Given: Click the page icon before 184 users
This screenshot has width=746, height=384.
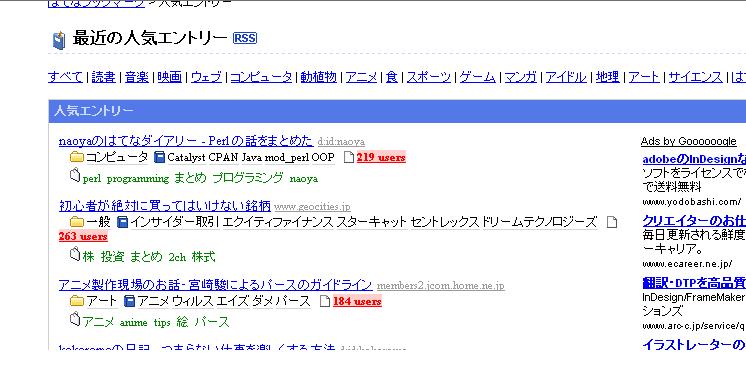Looking at the screenshot, I should pyautogui.click(x=325, y=301).
